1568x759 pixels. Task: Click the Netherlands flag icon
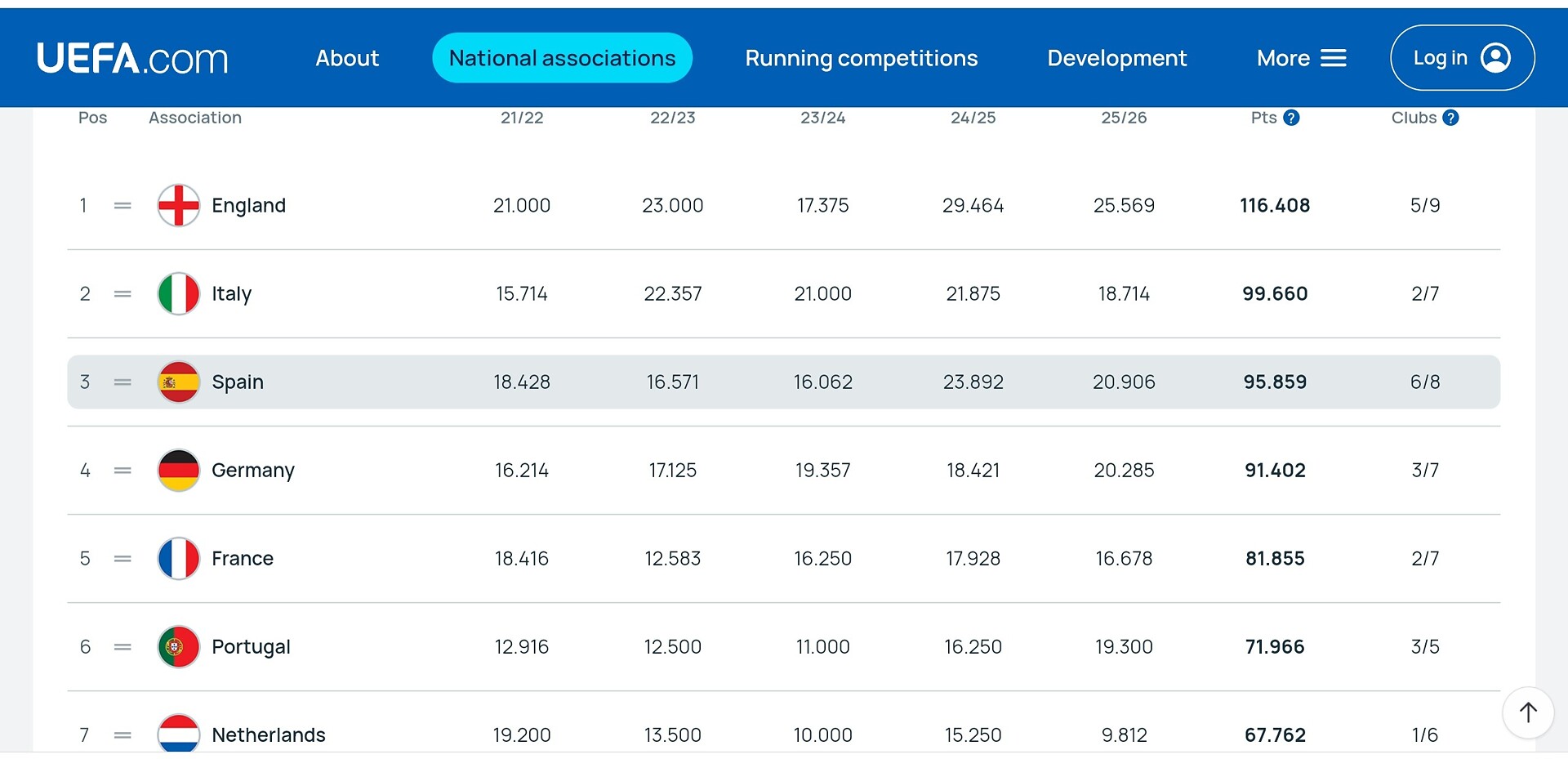click(178, 733)
